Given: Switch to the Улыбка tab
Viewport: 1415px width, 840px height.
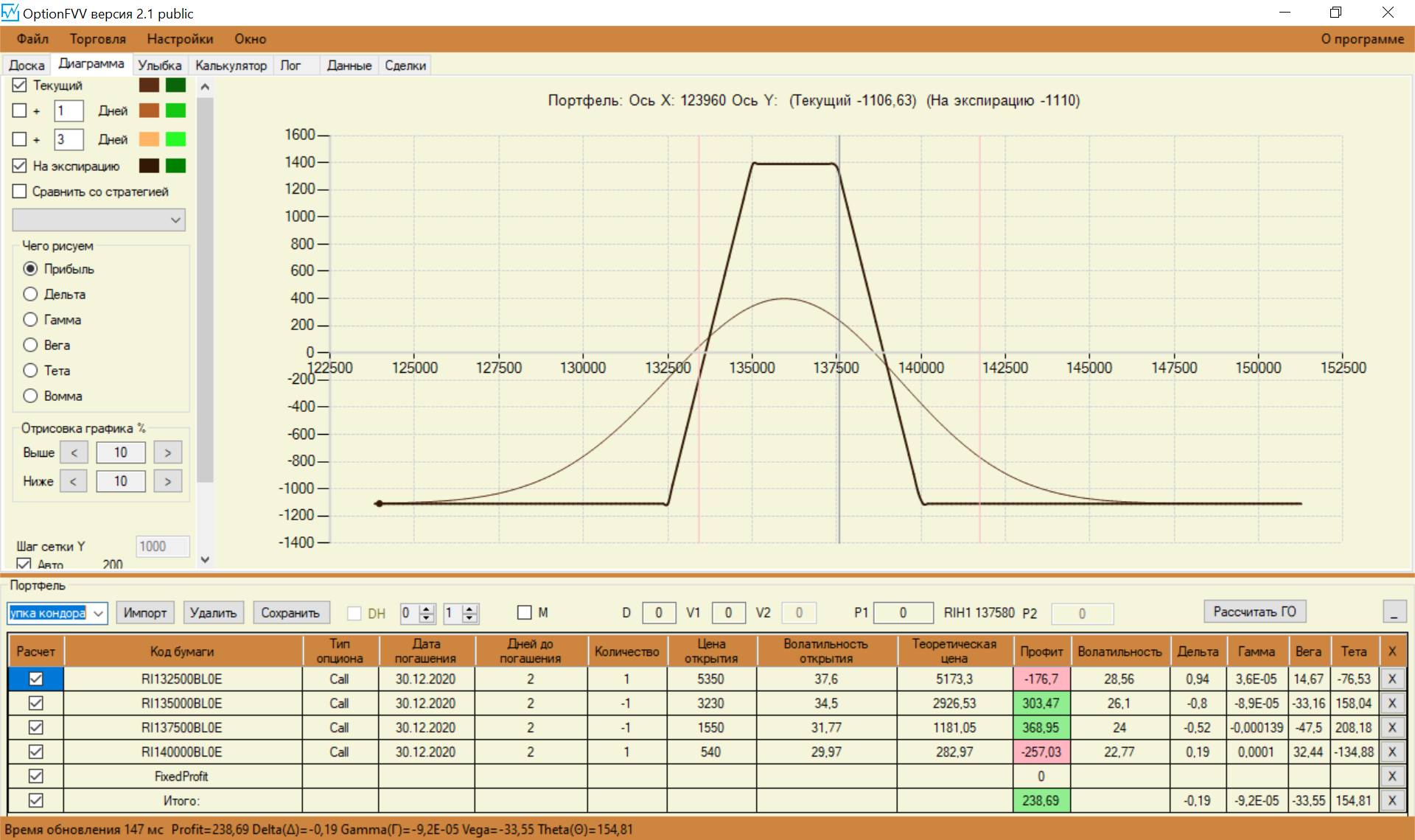Looking at the screenshot, I should pyautogui.click(x=159, y=66).
